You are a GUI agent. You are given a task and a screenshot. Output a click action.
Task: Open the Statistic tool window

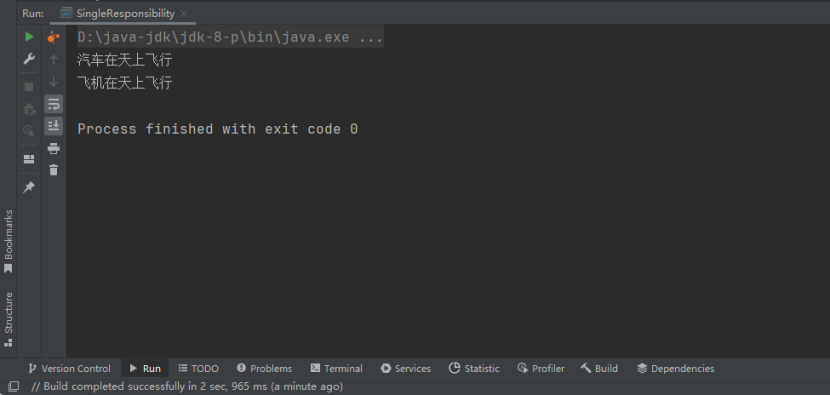(474, 369)
